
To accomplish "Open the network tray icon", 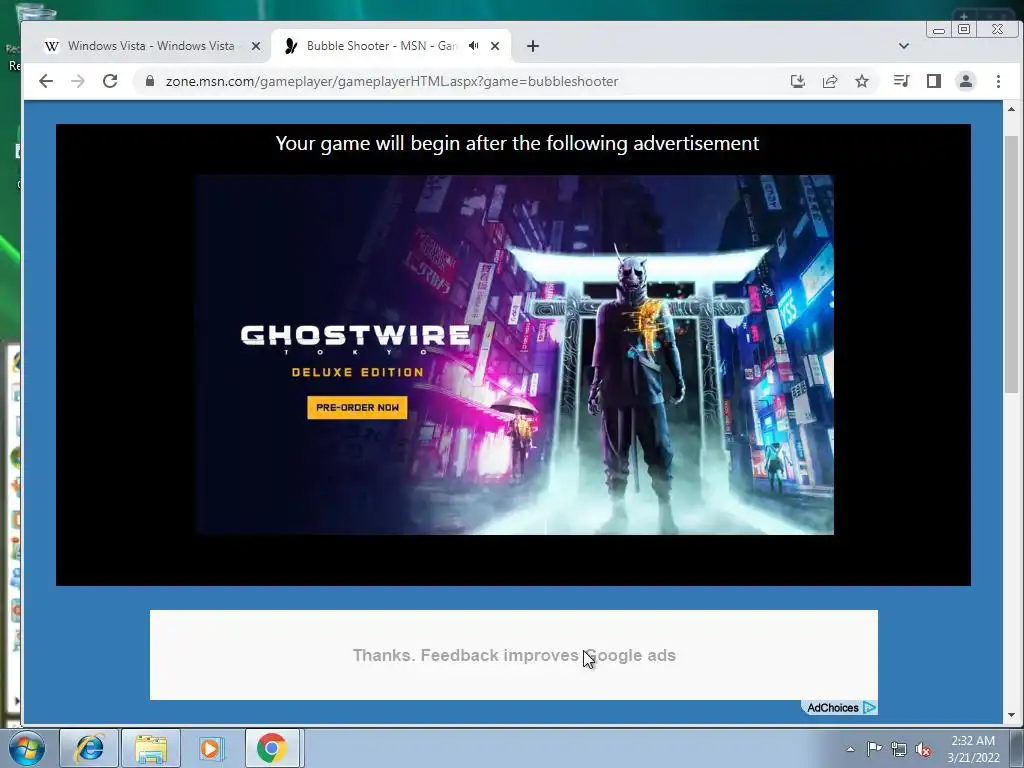I will click(x=899, y=750).
